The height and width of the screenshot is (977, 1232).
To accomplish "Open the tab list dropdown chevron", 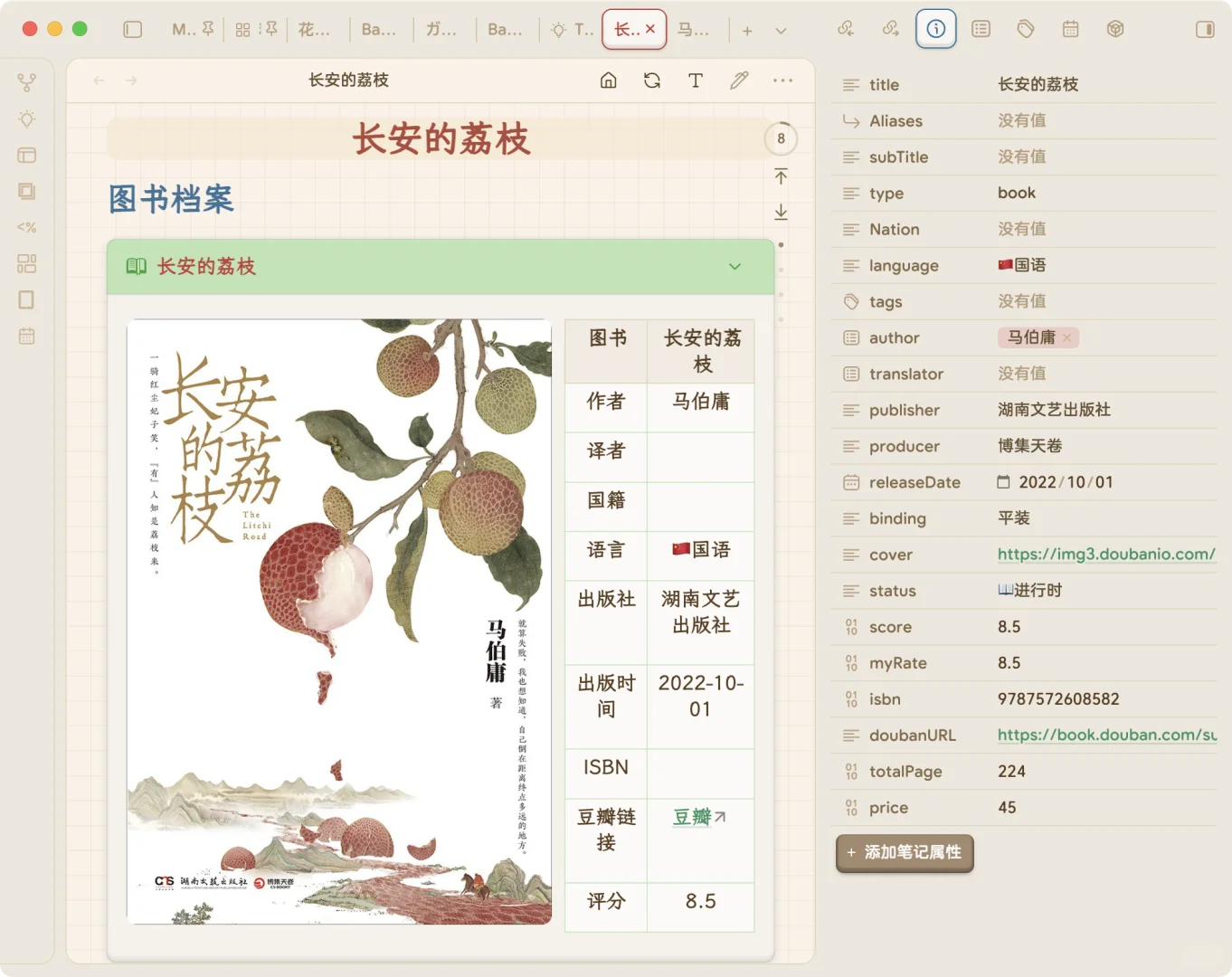I will [781, 31].
